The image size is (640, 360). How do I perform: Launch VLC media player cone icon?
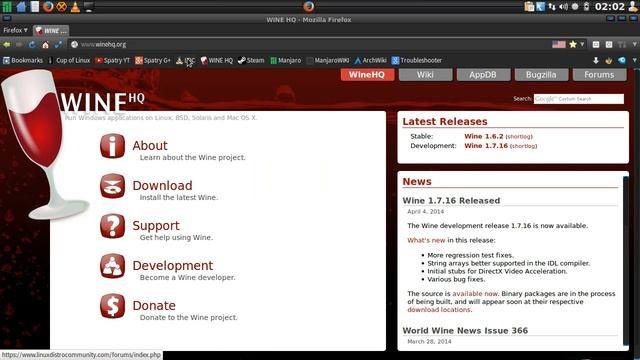click(75, 7)
